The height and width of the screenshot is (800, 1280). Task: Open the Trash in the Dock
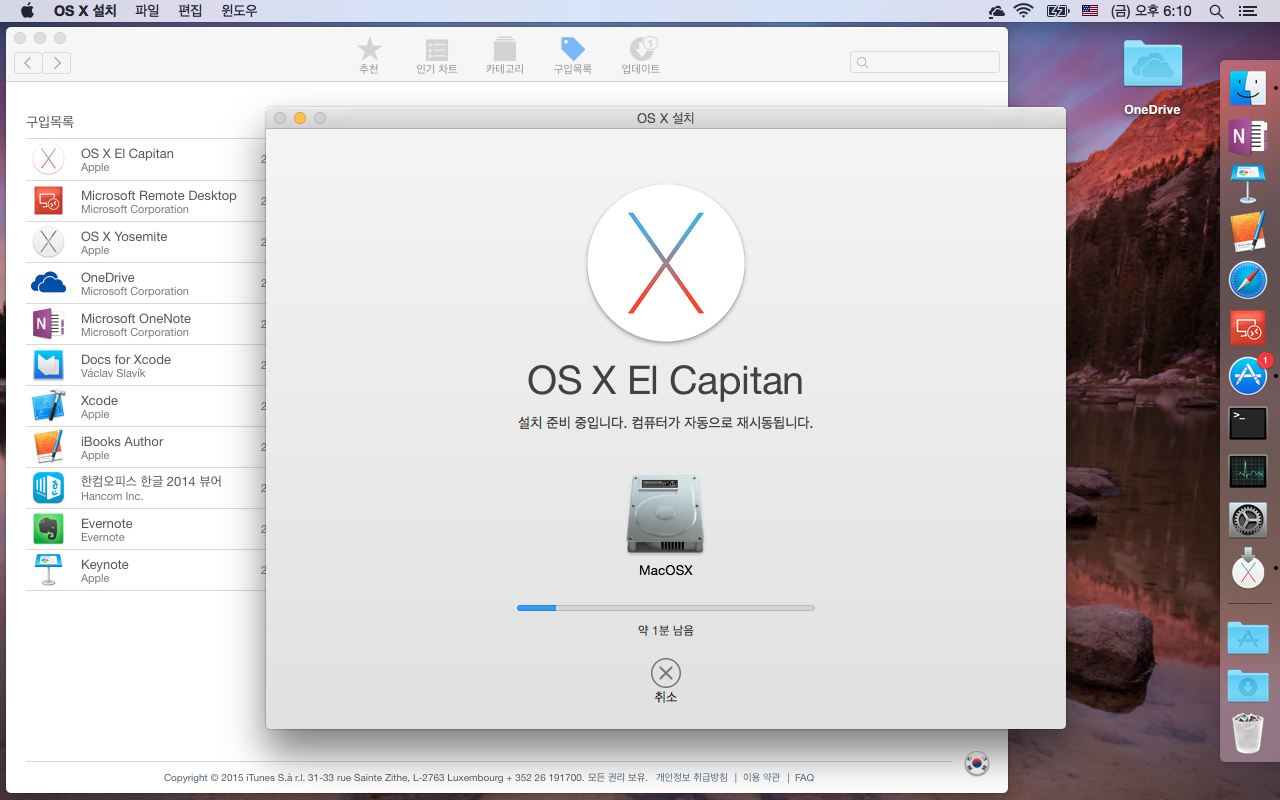1248,733
